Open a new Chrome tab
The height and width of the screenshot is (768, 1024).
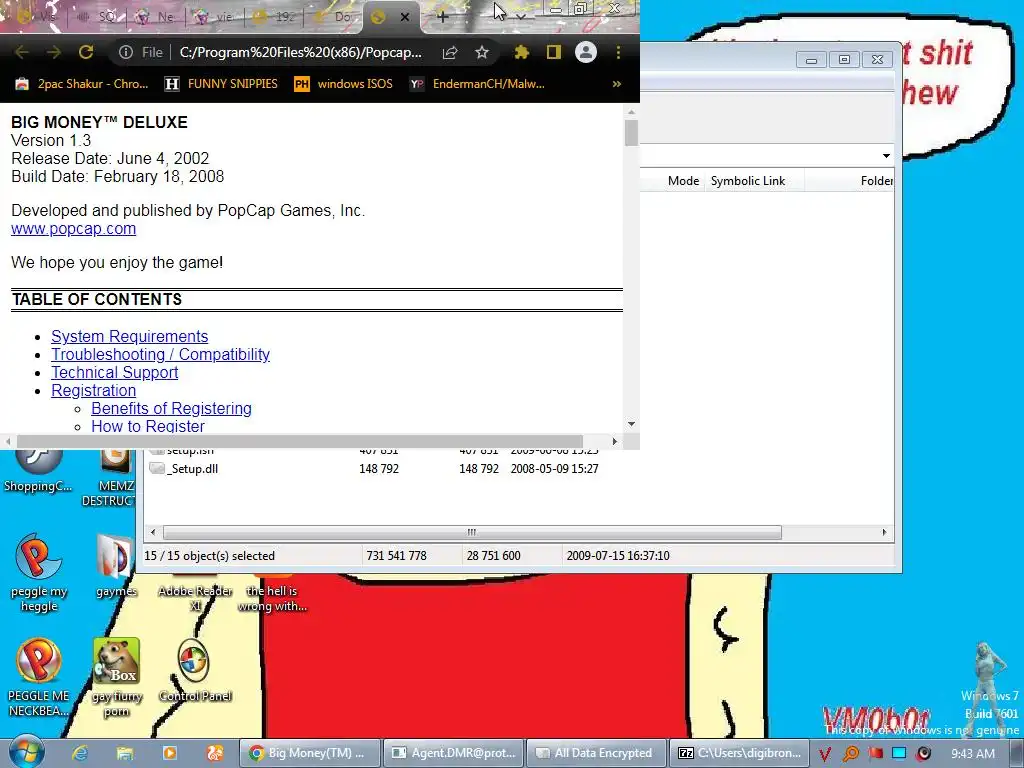pos(442,17)
